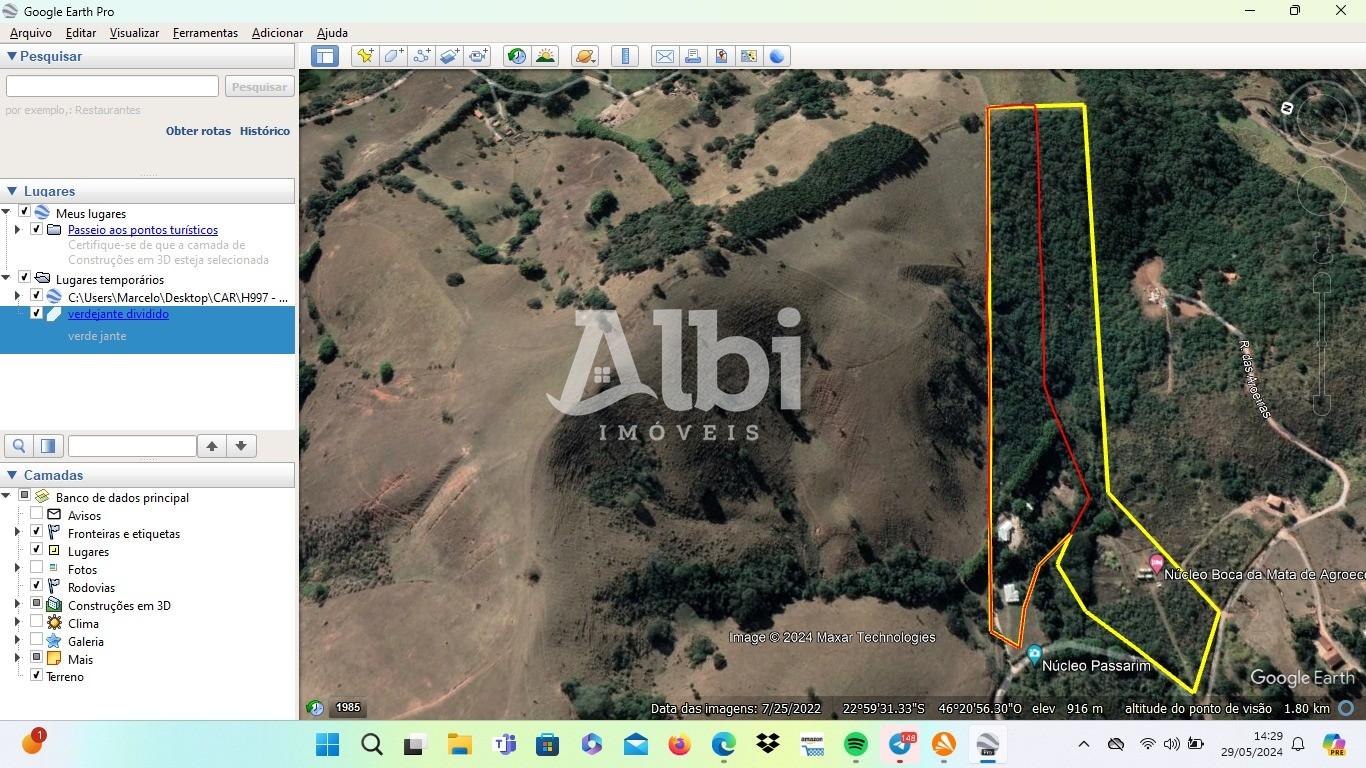1366x768 pixels.
Task: Open the Adicionar menu
Action: click(x=277, y=33)
